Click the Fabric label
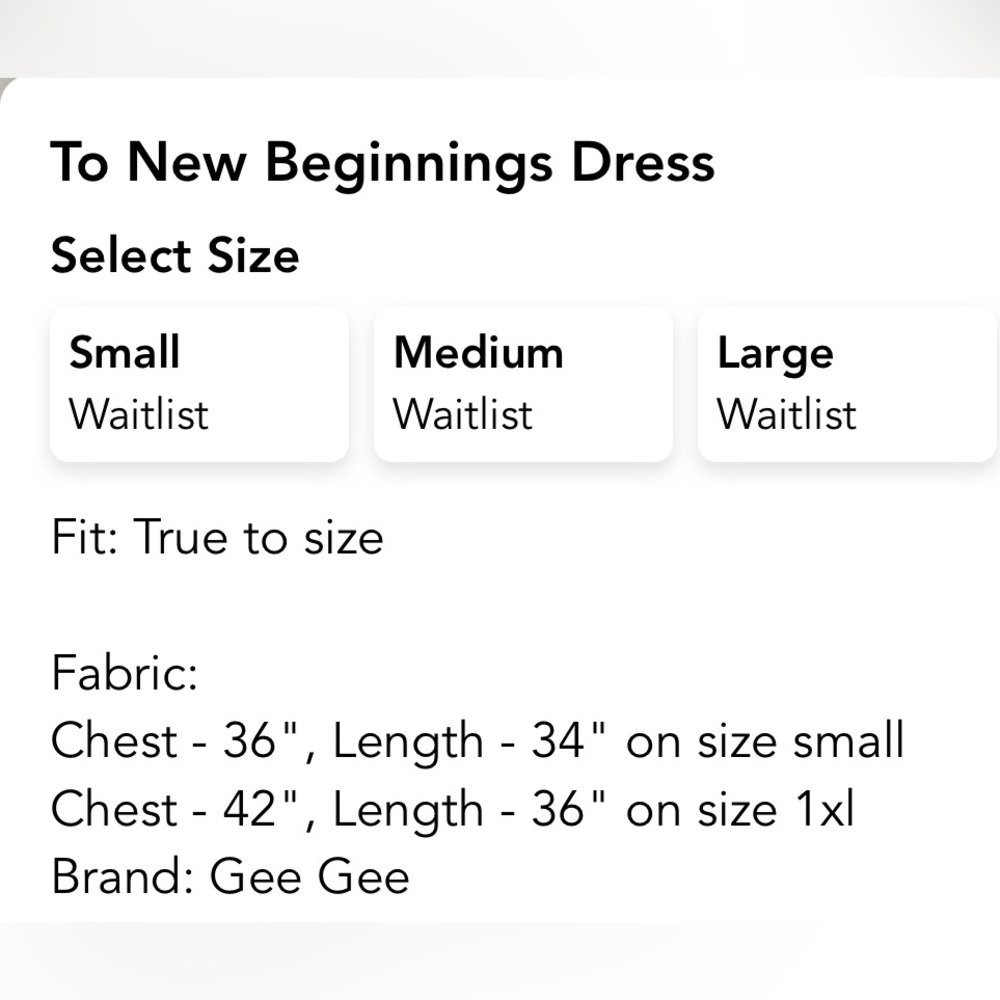 click(x=122, y=674)
